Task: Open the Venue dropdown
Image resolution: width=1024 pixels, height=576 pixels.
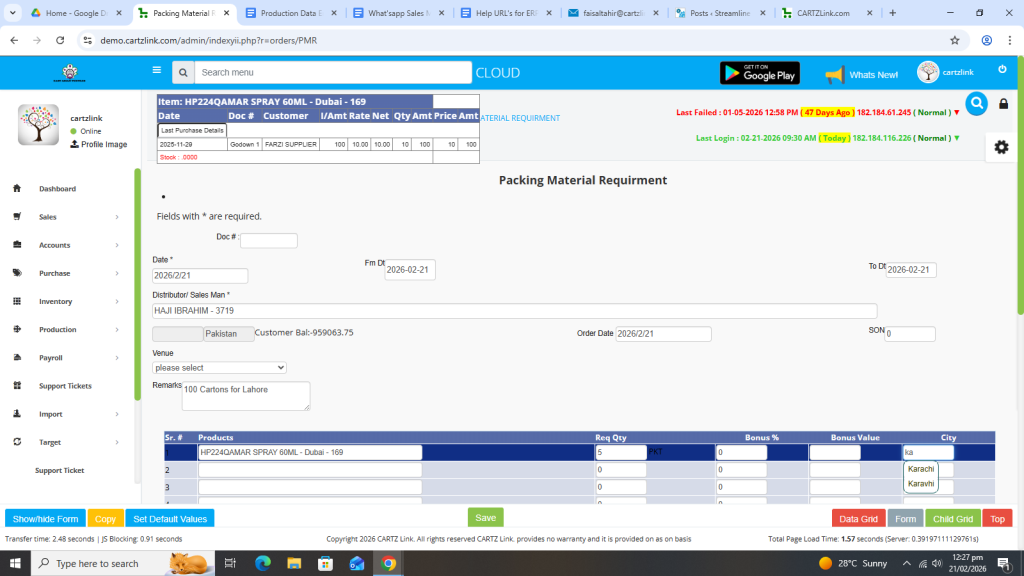Action: 219,368
